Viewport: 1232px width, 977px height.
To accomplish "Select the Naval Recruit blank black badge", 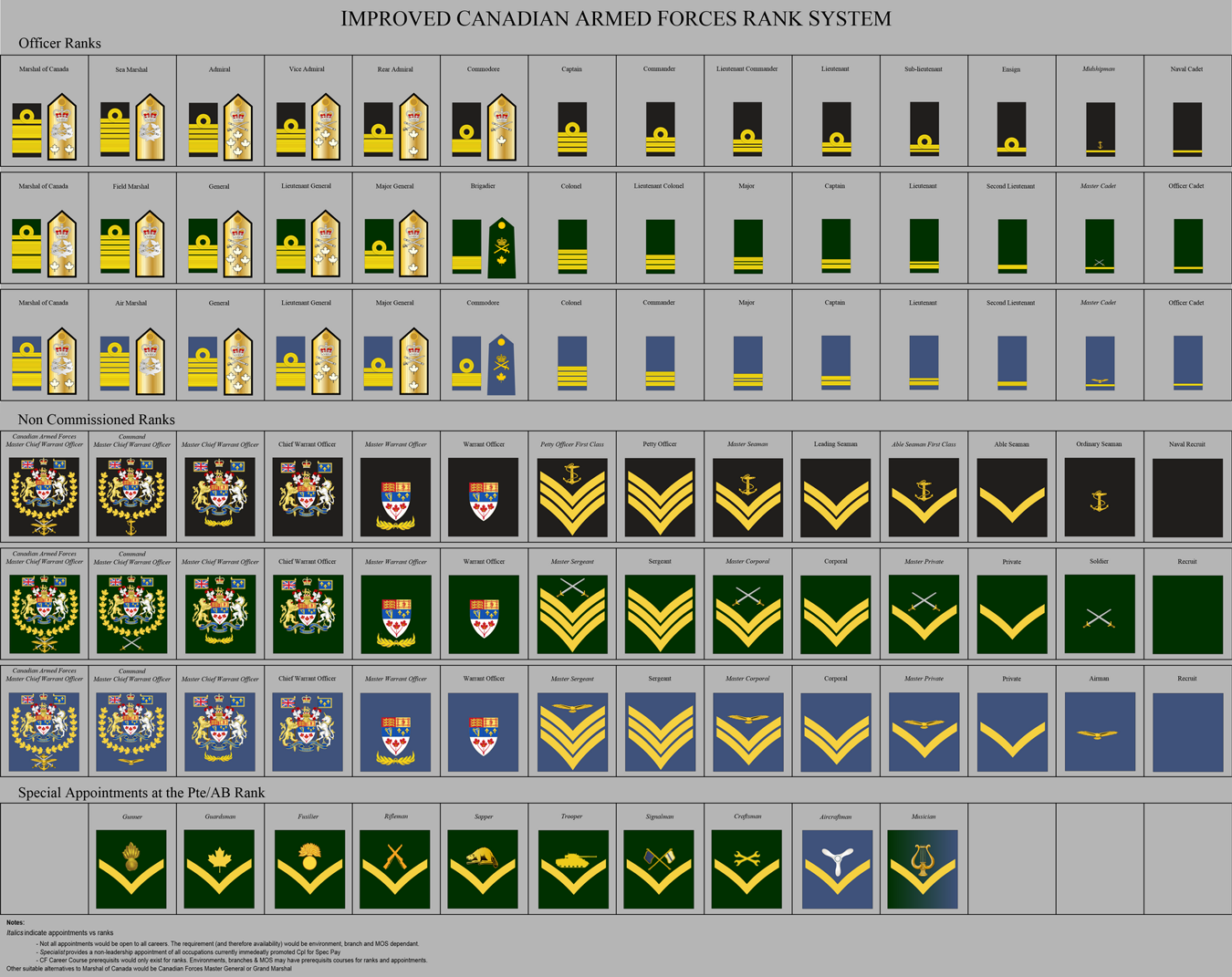I will (x=1187, y=498).
